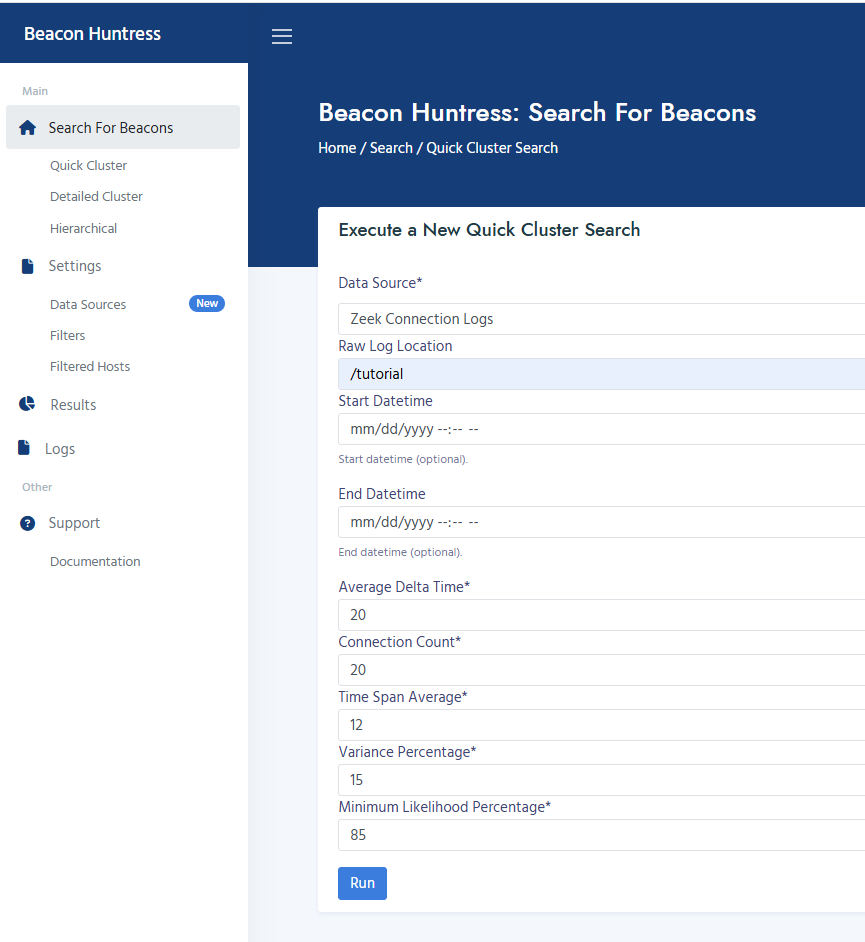Click the Run button
865x942 pixels.
[x=362, y=883]
